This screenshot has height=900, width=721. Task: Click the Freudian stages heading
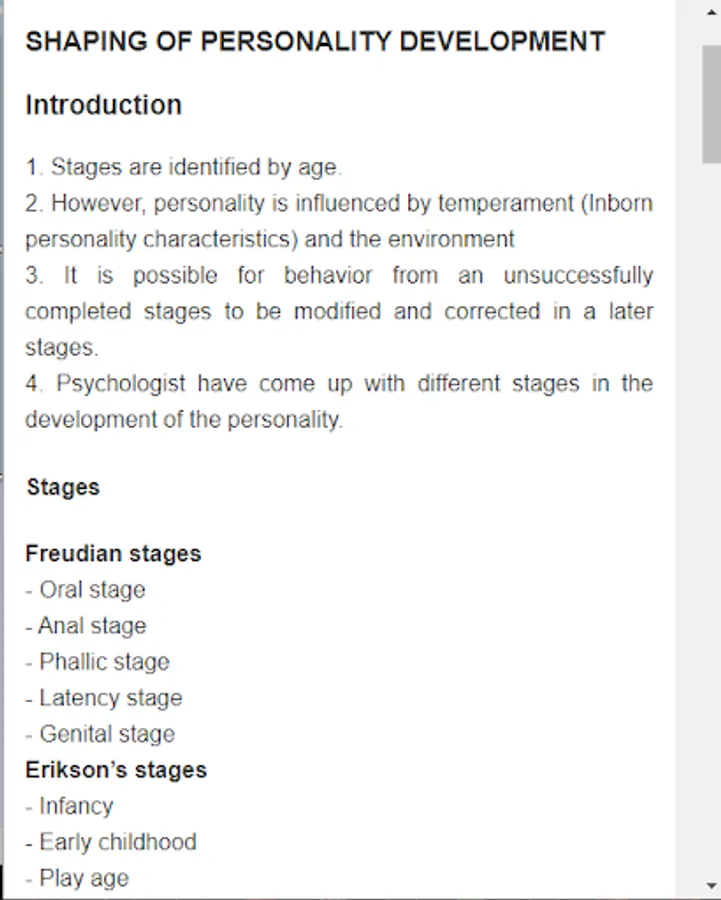(x=113, y=554)
